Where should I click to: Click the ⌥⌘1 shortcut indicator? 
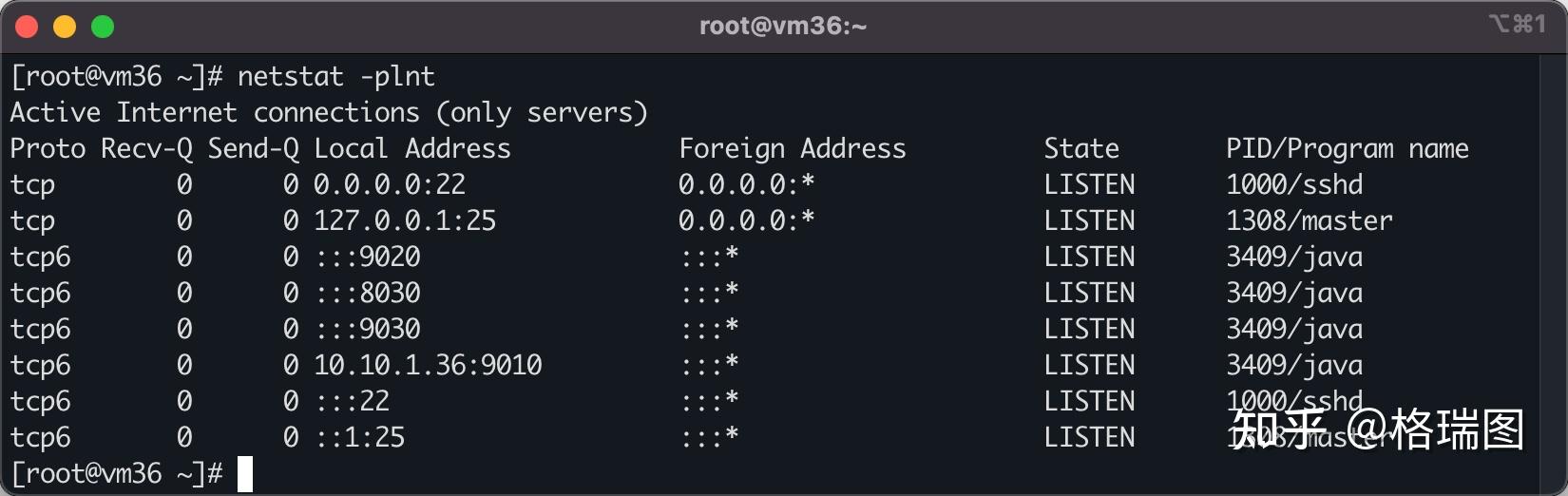point(1518,24)
